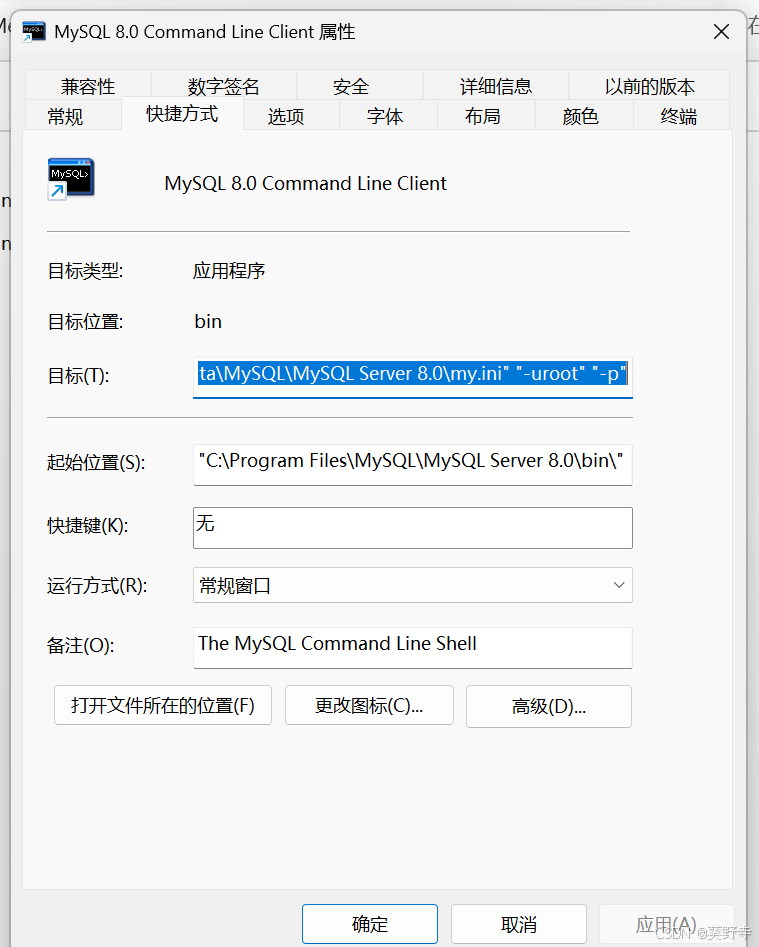The image size is (759, 947).
Task: Switch to the 以前的版本 tab
Action: 649,86
